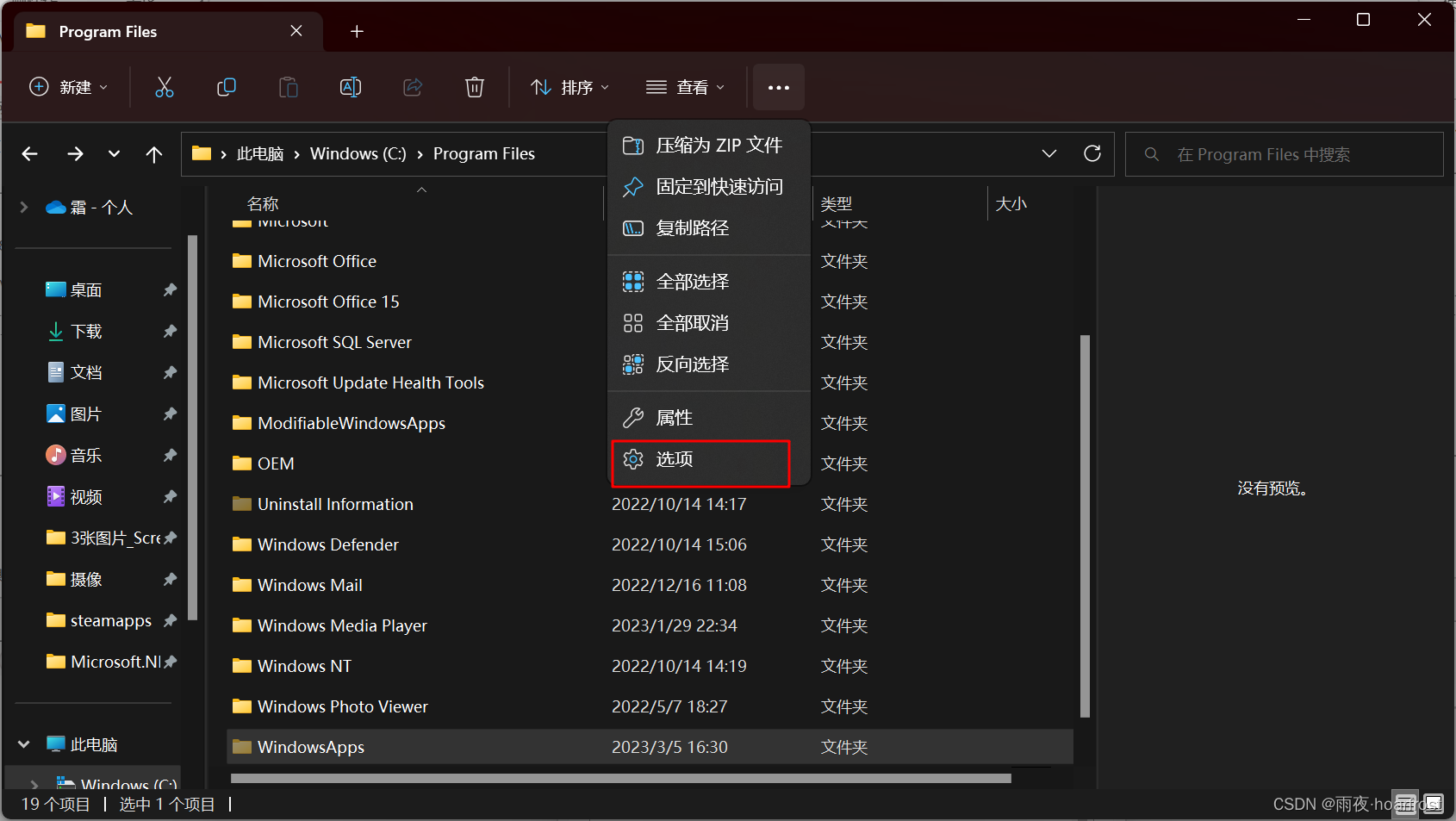This screenshot has width=1456, height=821.
Task: Click the WindowsApps folder icon
Action: tap(242, 747)
